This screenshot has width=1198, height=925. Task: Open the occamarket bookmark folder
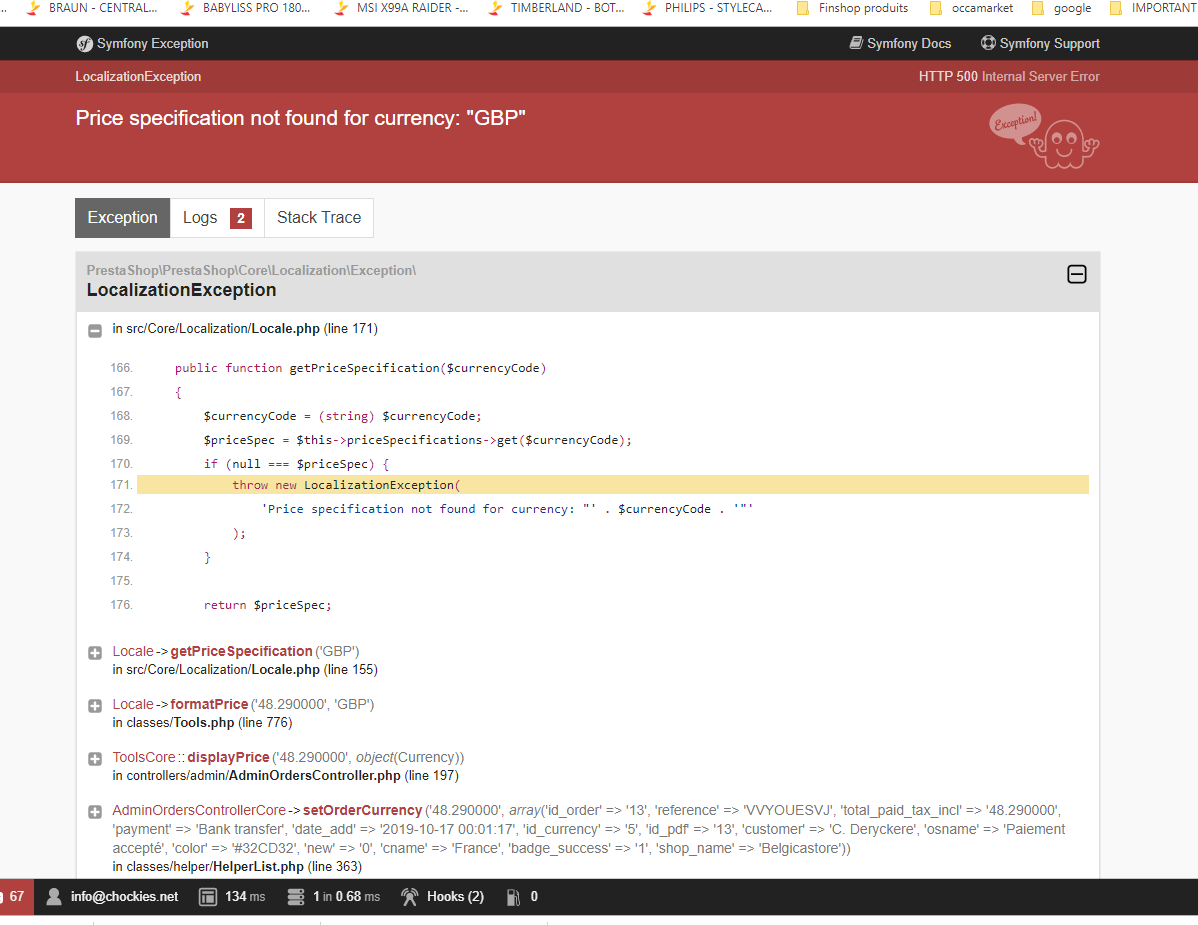971,8
